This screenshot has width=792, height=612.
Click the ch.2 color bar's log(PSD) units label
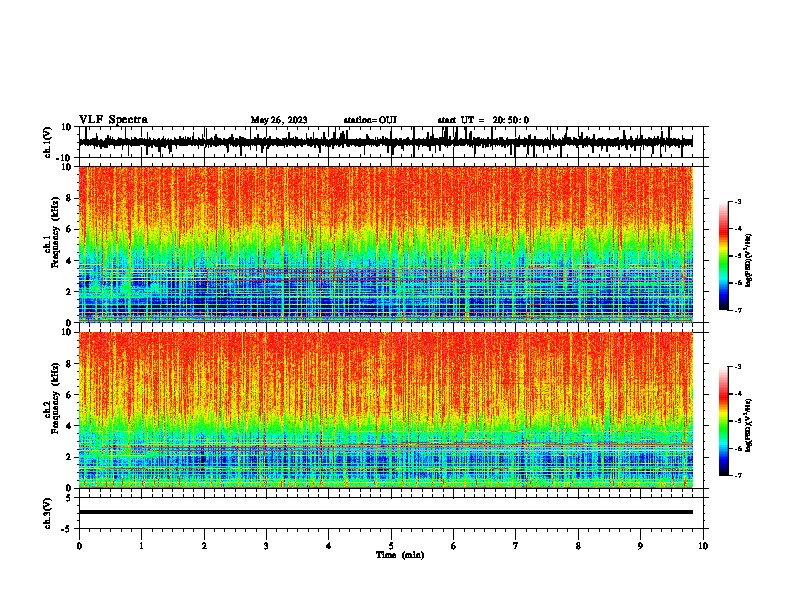pos(749,425)
